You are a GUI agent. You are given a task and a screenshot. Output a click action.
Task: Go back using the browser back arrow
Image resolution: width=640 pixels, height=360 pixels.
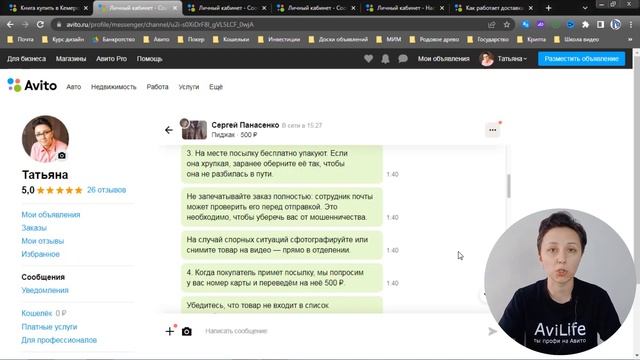10,24
